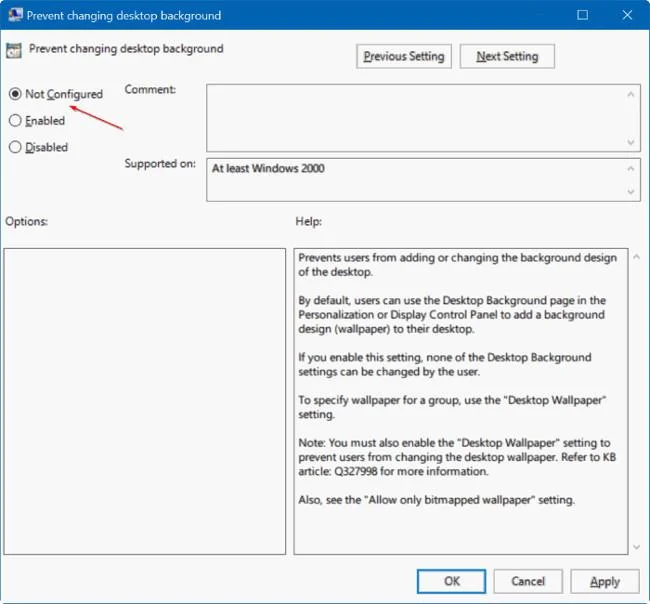Click Help pane scroll down arrow
Image resolution: width=650 pixels, height=604 pixels.
click(636, 548)
